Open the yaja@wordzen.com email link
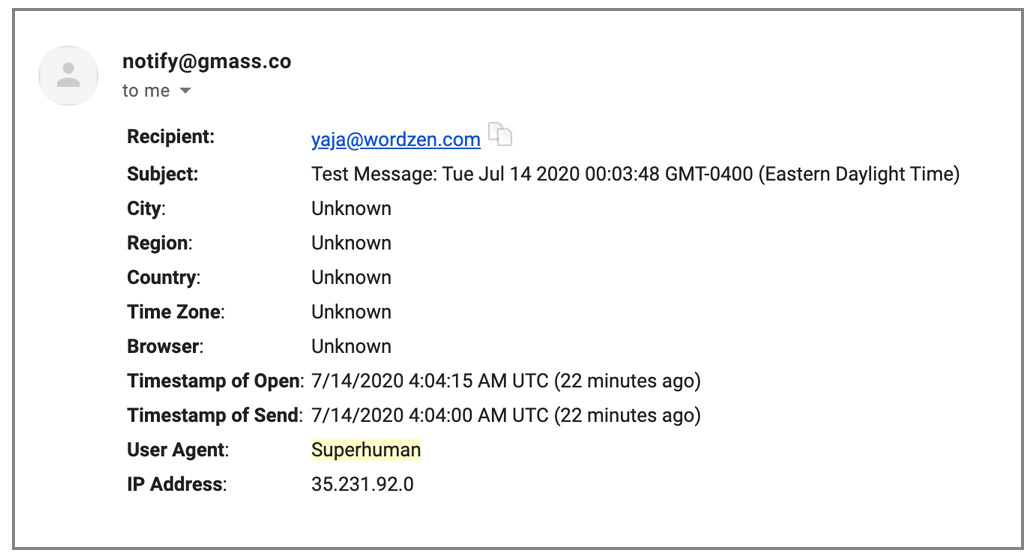 (x=396, y=140)
